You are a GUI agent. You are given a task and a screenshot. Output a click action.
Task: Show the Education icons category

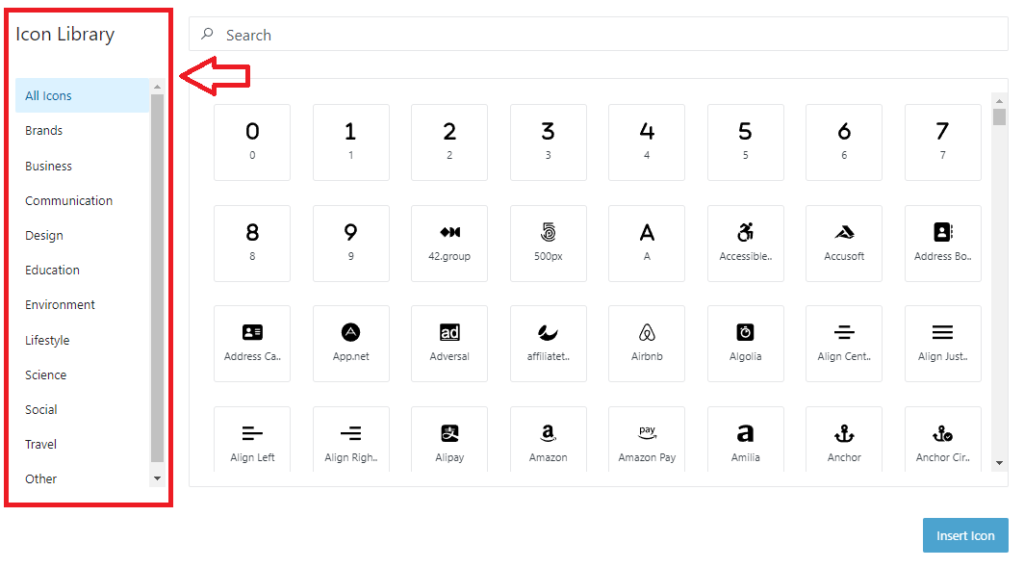(52, 270)
